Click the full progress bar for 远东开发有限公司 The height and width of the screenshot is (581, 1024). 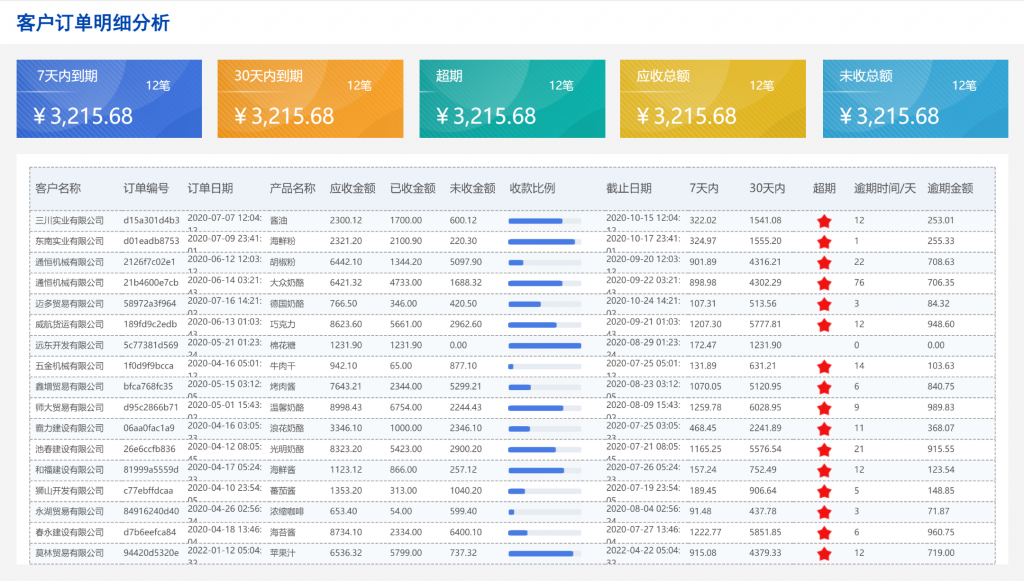tap(545, 345)
